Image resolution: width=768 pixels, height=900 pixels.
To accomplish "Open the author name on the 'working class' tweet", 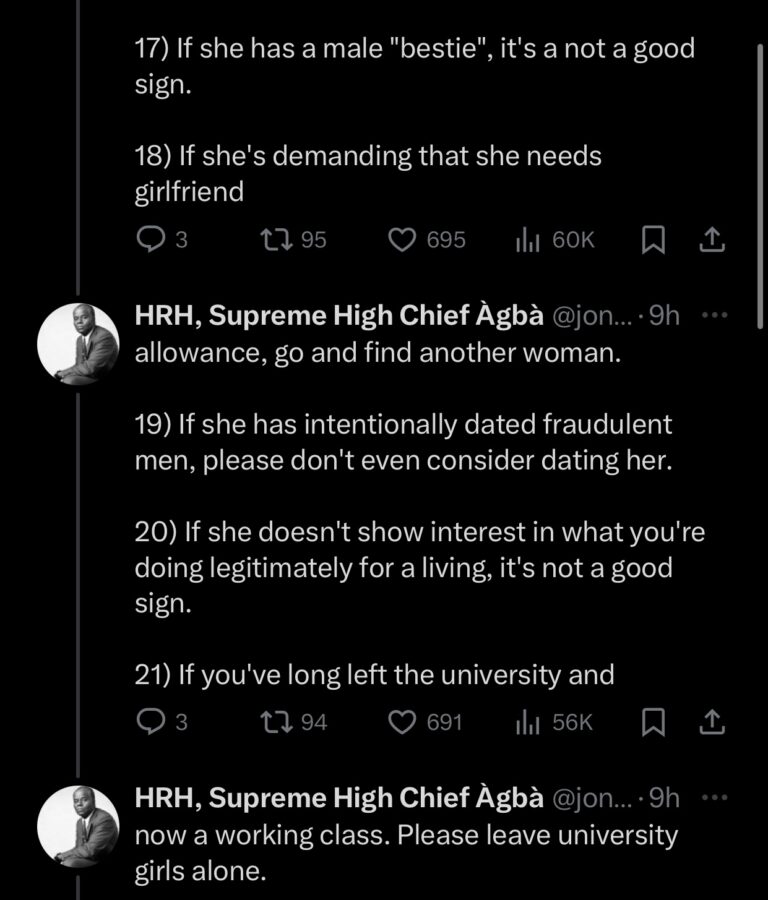I will point(339,798).
